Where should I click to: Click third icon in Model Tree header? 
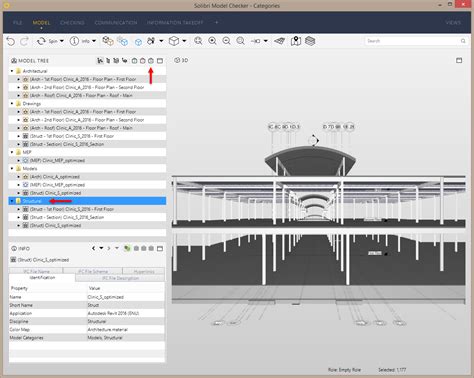point(116,61)
